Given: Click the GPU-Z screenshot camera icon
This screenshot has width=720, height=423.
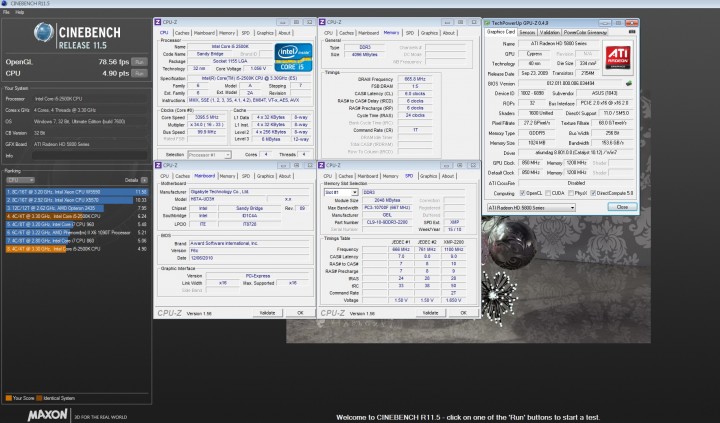Looking at the screenshot, I should (632, 32).
